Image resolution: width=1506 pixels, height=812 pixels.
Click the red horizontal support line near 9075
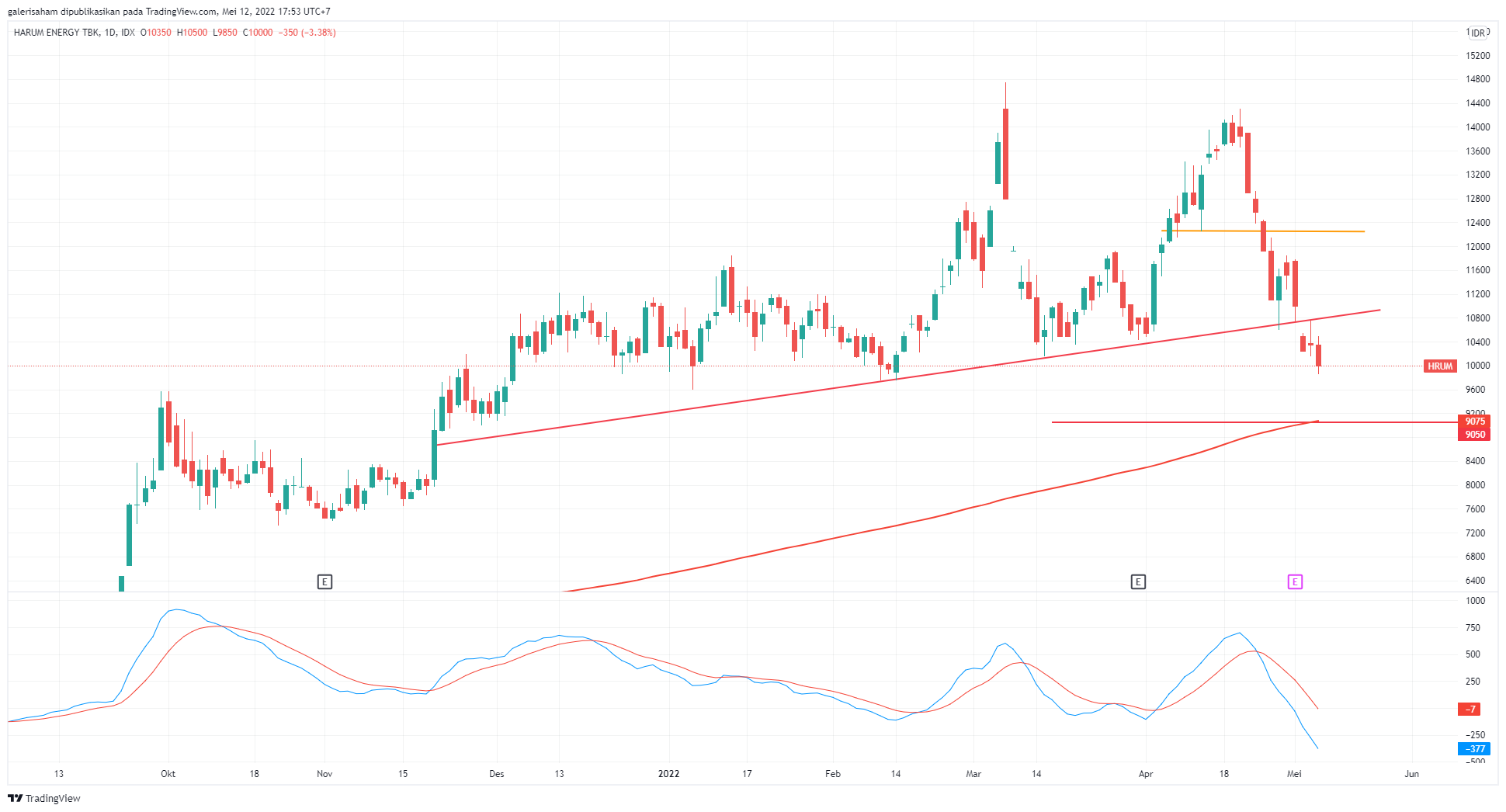[1255, 422]
